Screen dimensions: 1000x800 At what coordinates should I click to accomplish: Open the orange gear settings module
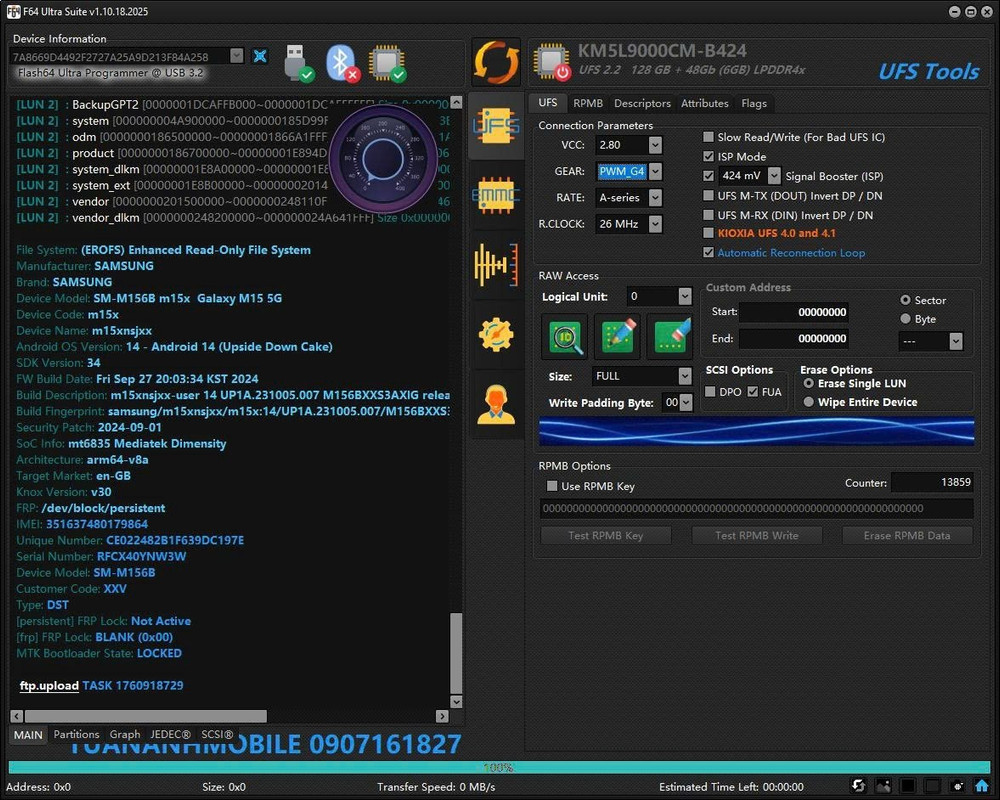coord(496,334)
